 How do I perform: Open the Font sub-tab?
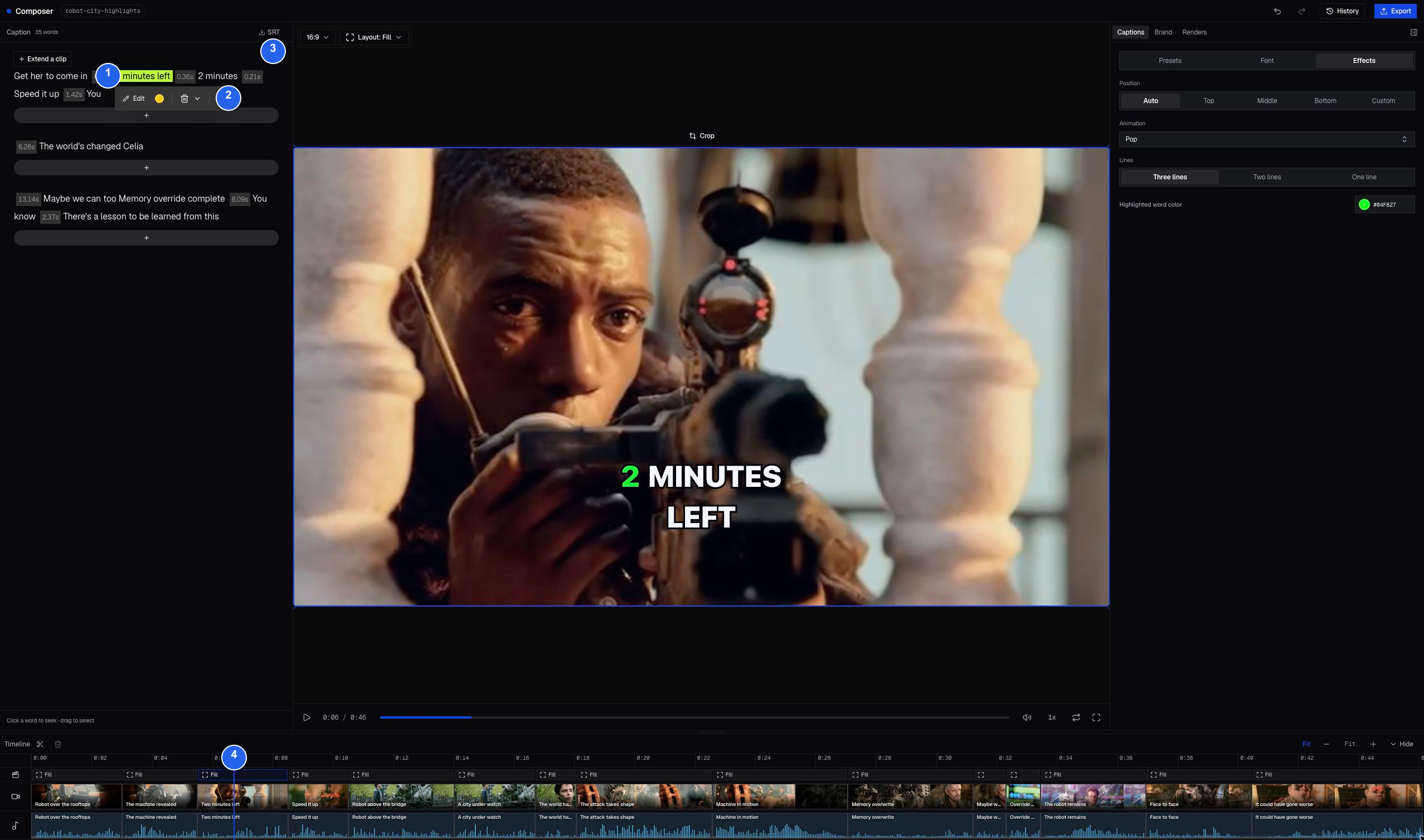point(1267,61)
